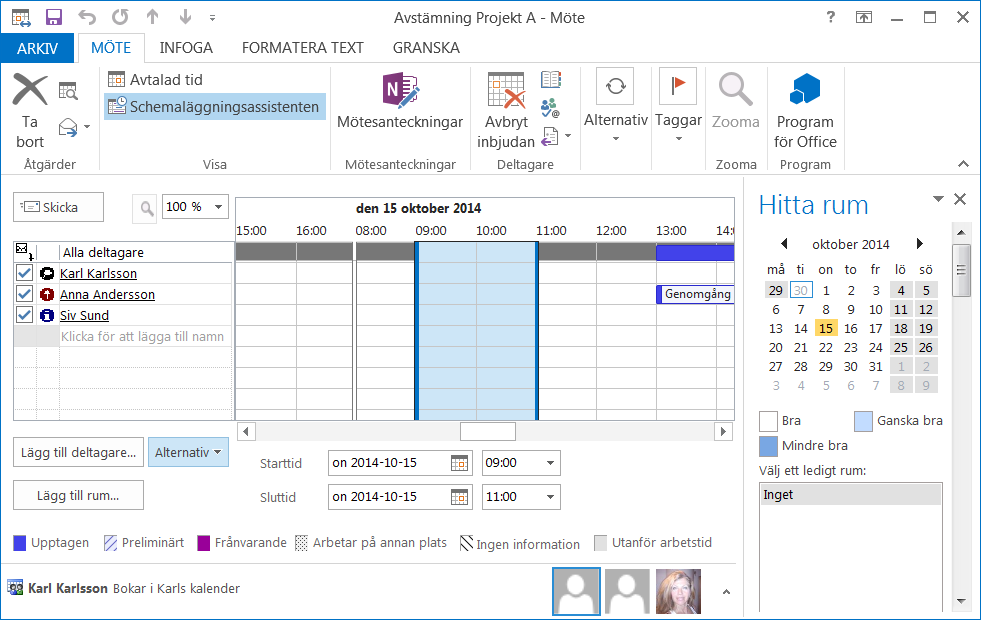Click Siv Sund's attendee info icon
The width and height of the screenshot is (981, 620).
[47, 315]
